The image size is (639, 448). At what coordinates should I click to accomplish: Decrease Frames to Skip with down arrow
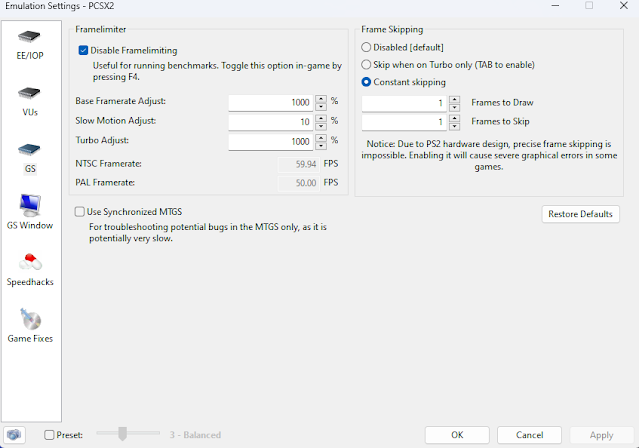click(x=455, y=127)
